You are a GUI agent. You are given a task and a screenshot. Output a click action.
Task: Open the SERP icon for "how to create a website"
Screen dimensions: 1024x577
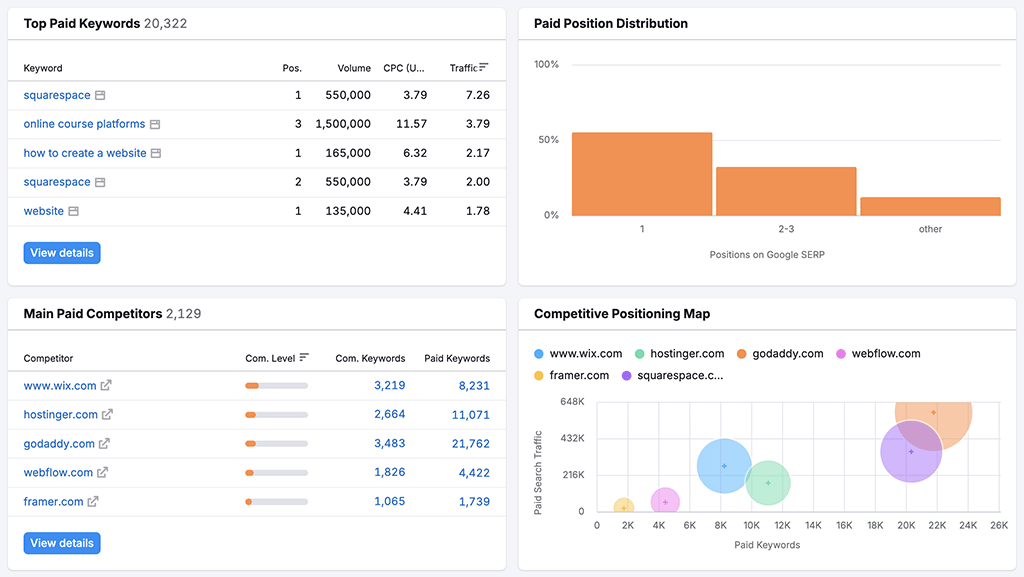157,152
